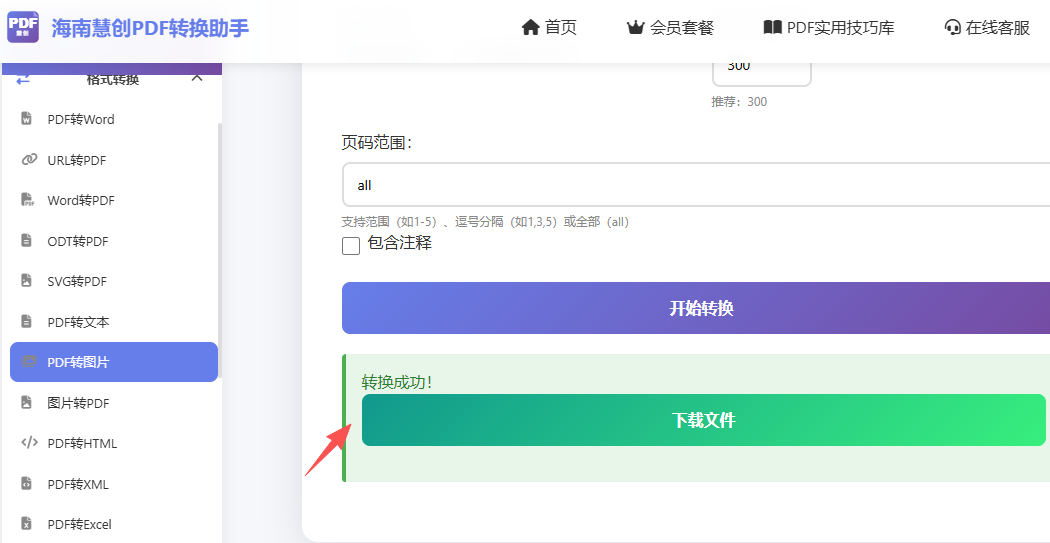Select PDF转Excel in the sidebar
The image size is (1050, 543).
[x=114, y=524]
